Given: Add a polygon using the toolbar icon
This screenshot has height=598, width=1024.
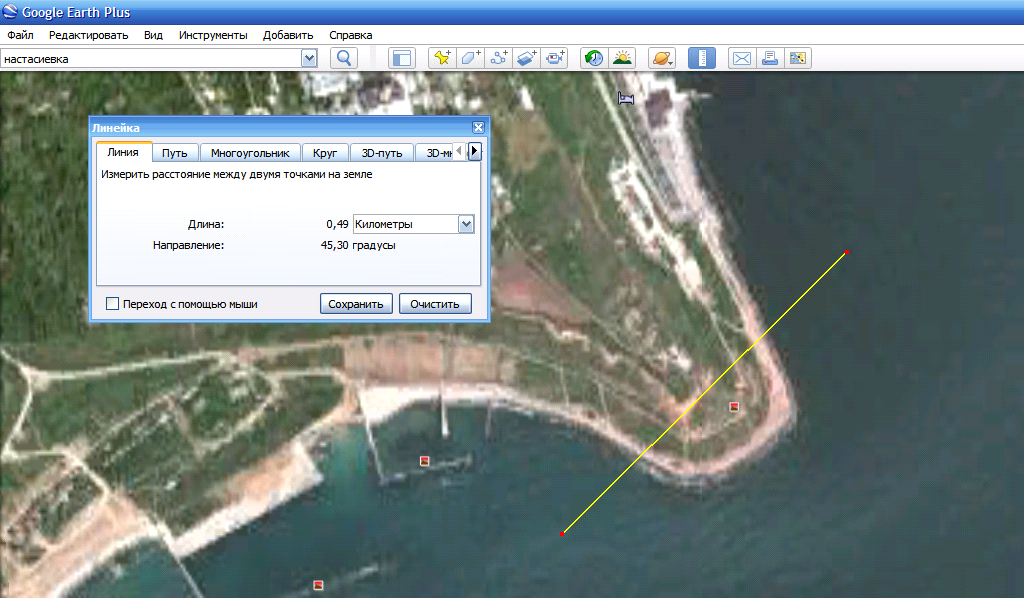Looking at the screenshot, I should (x=470, y=58).
